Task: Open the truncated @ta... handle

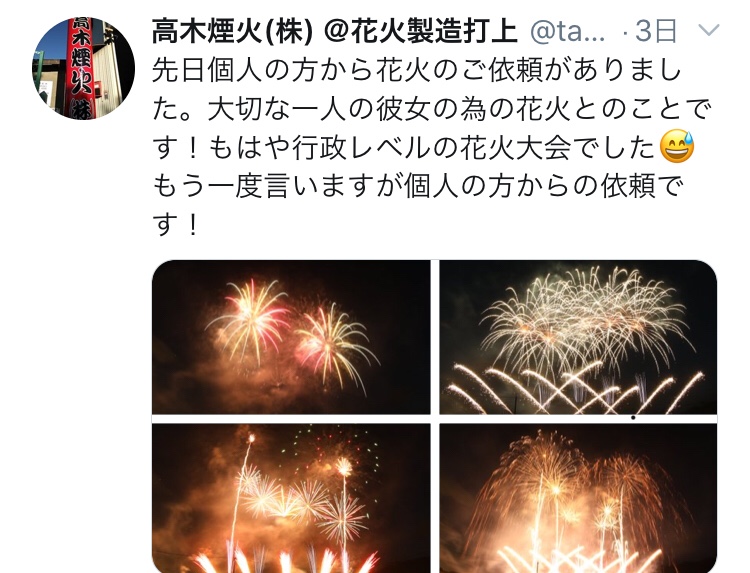Action: pos(568,32)
